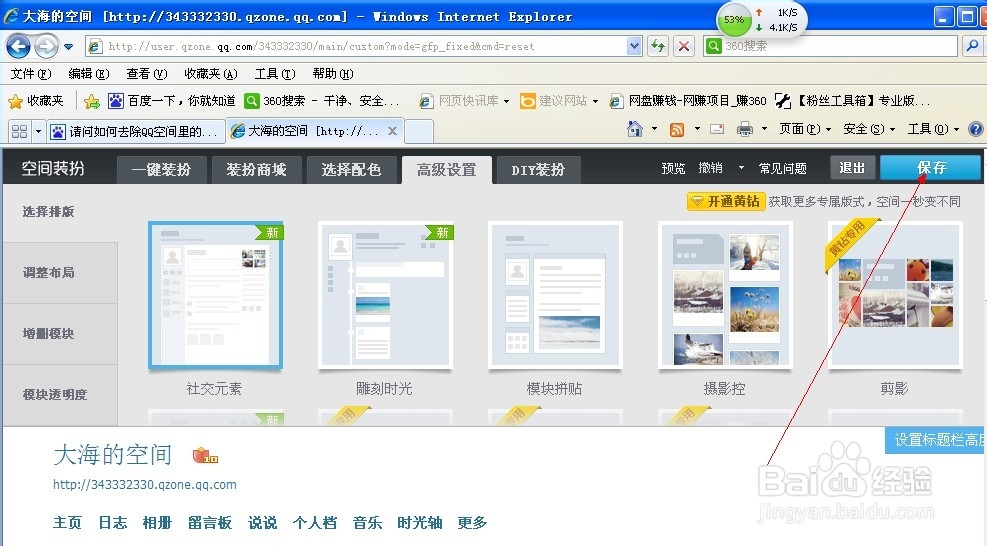Switch to the DIY装扮 tab
This screenshot has width=987, height=546.
(538, 169)
